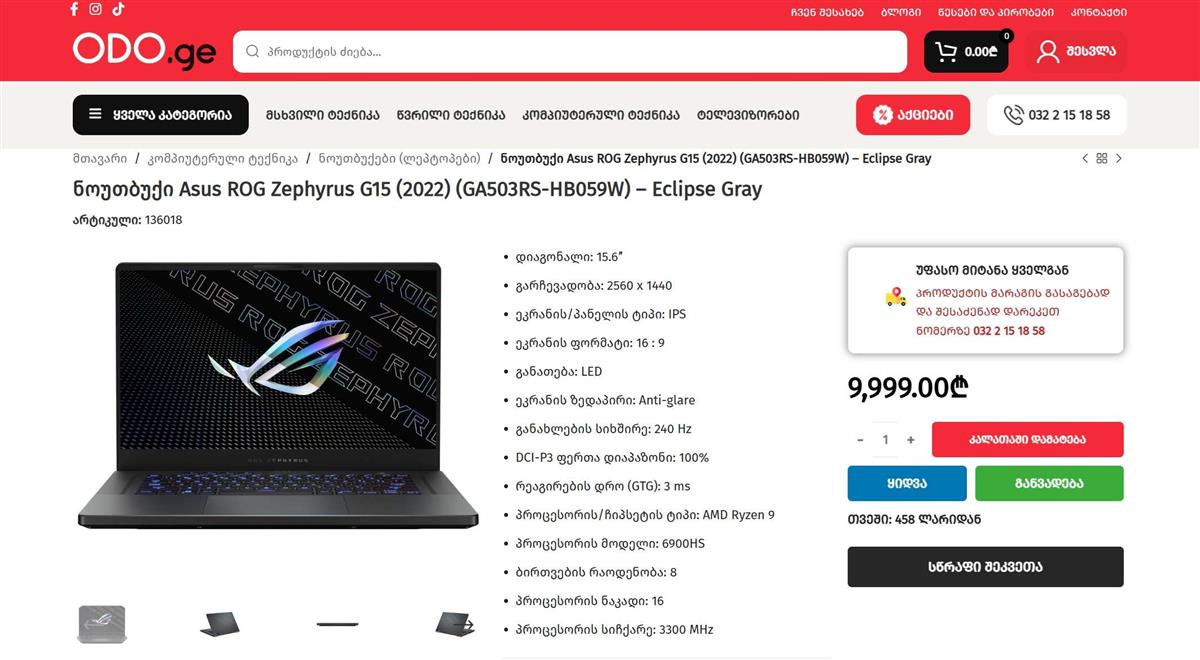This screenshot has height=660, width=1200.
Task: Select the second laptop thumbnail
Action: [x=220, y=624]
